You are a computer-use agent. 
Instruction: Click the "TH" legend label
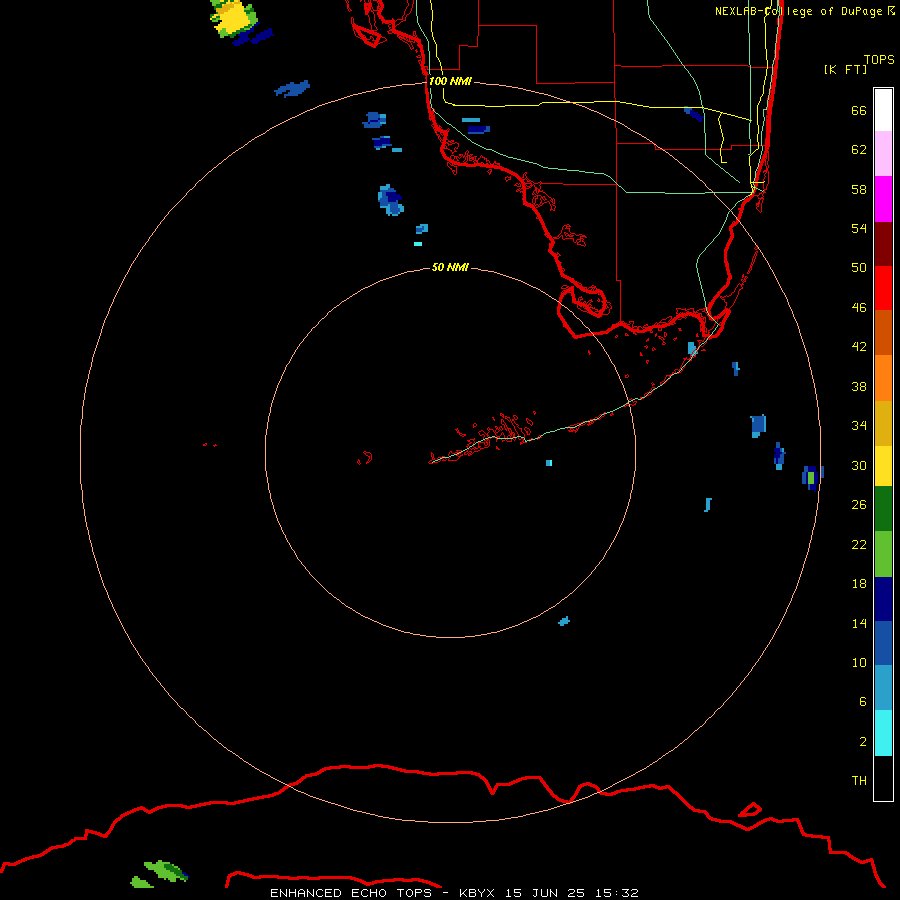(859, 781)
